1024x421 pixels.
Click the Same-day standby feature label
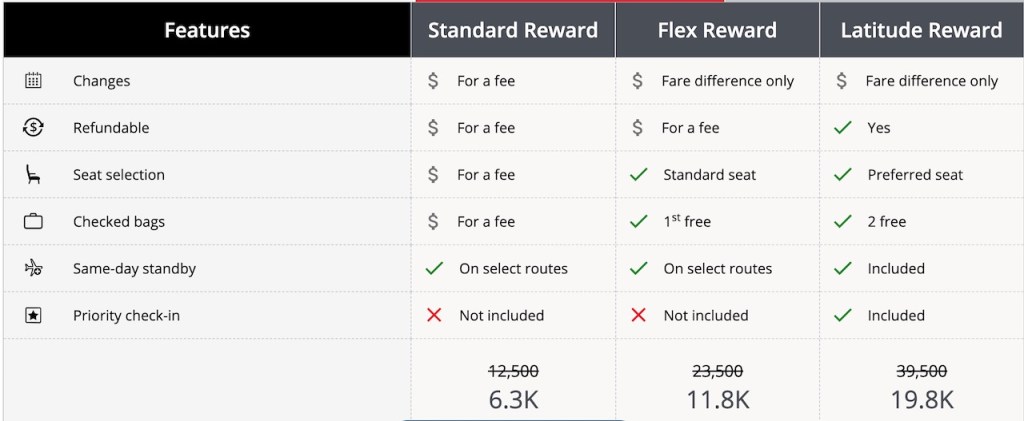[134, 268]
